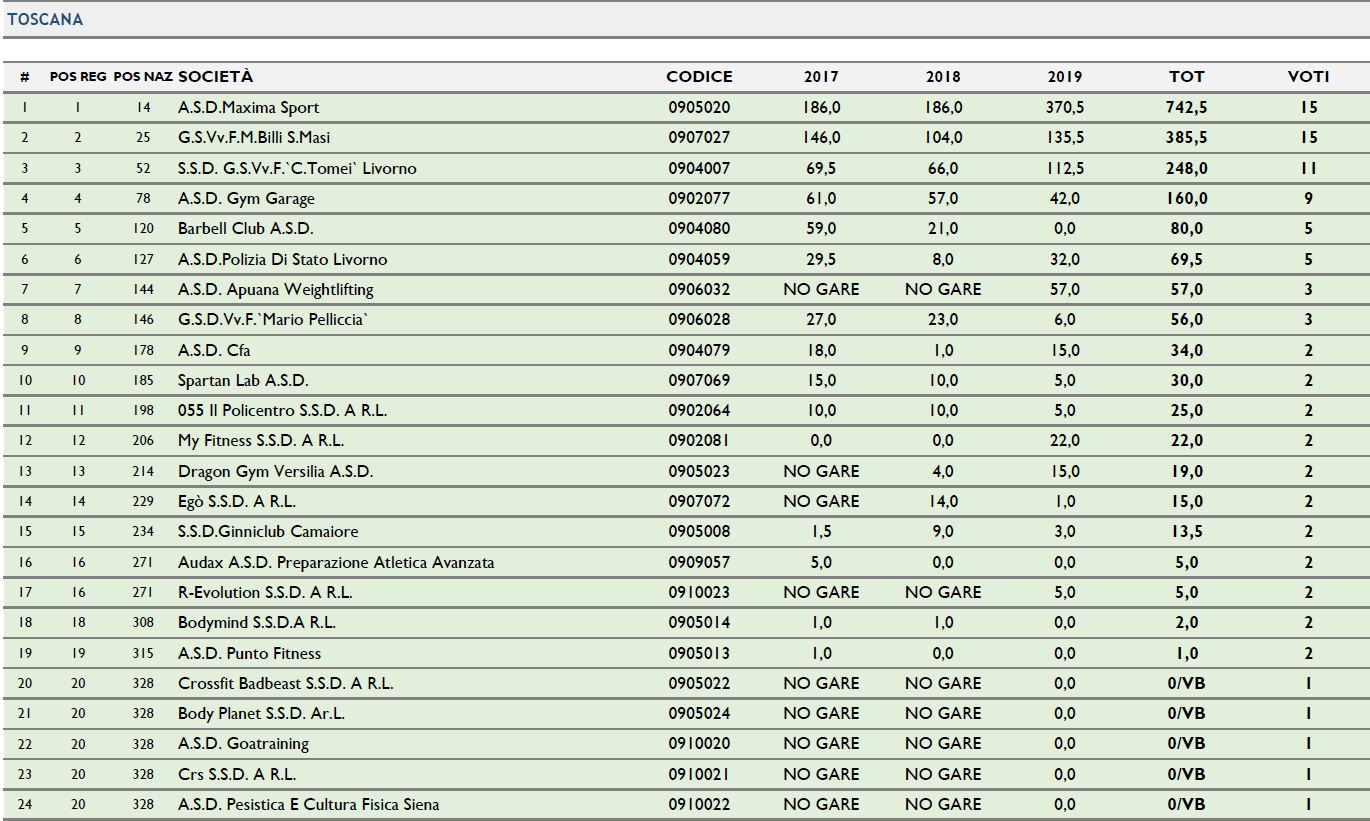Viewport: 1370px width, 821px height.
Task: Click Crossfit Badbeast S.S.D. A R.L.
Action: (286, 683)
